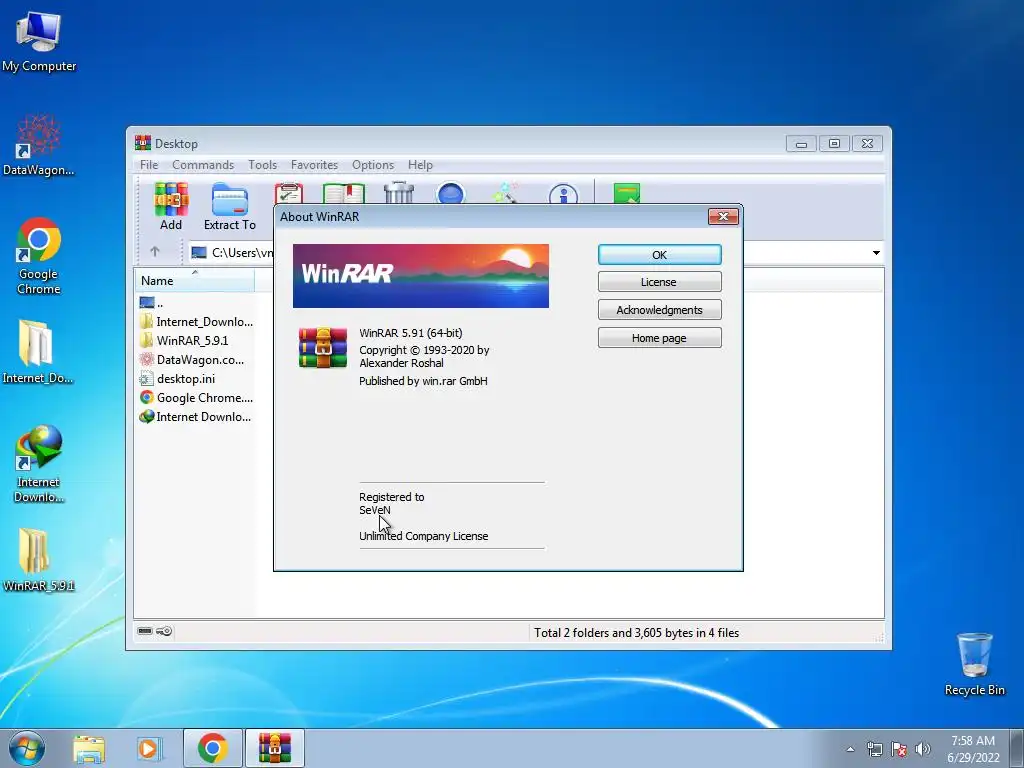The height and width of the screenshot is (768, 1024).
Task: Expand the address bar dropdown arrow
Action: coord(876,253)
